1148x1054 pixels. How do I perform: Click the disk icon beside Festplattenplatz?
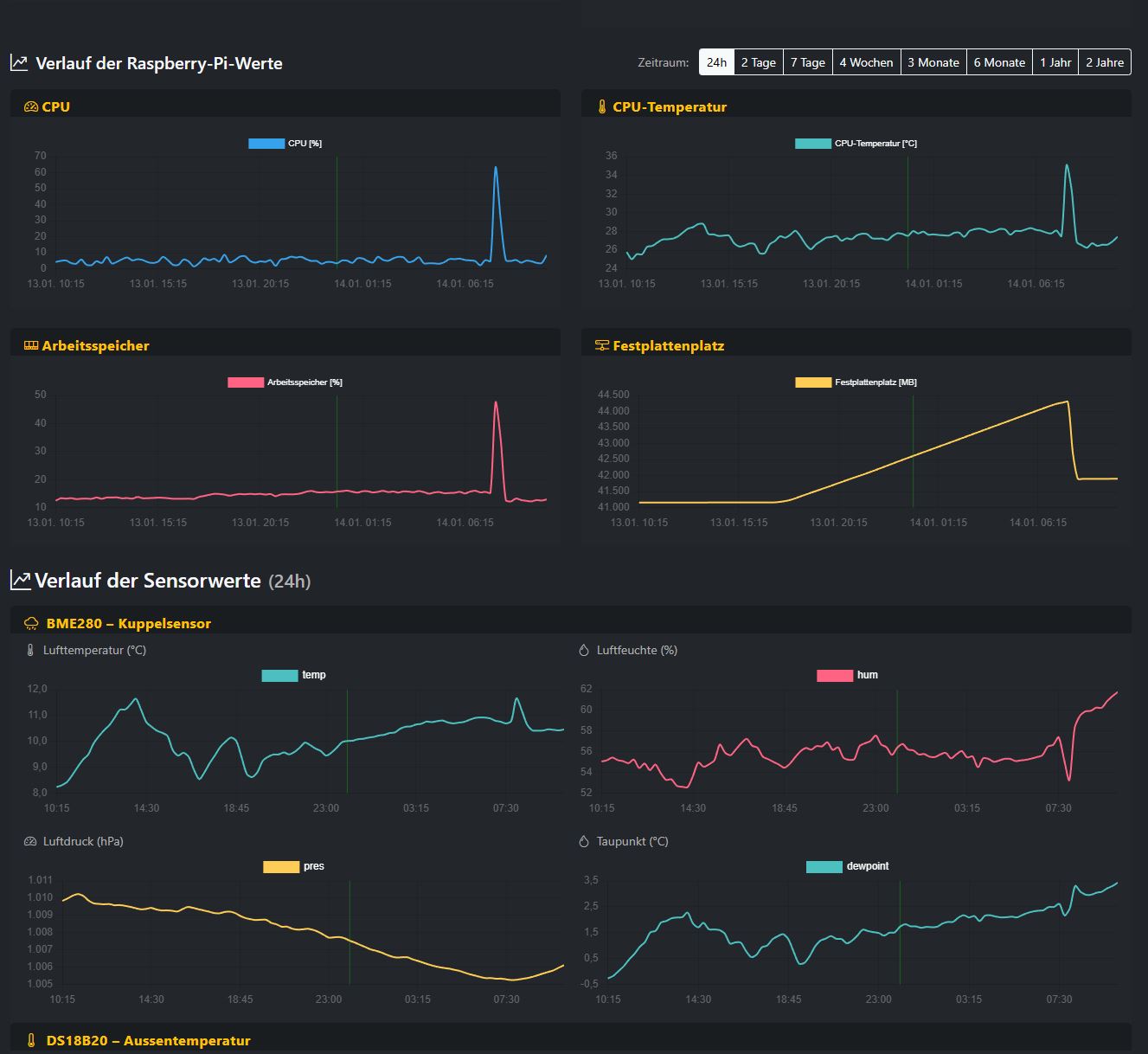tap(602, 346)
